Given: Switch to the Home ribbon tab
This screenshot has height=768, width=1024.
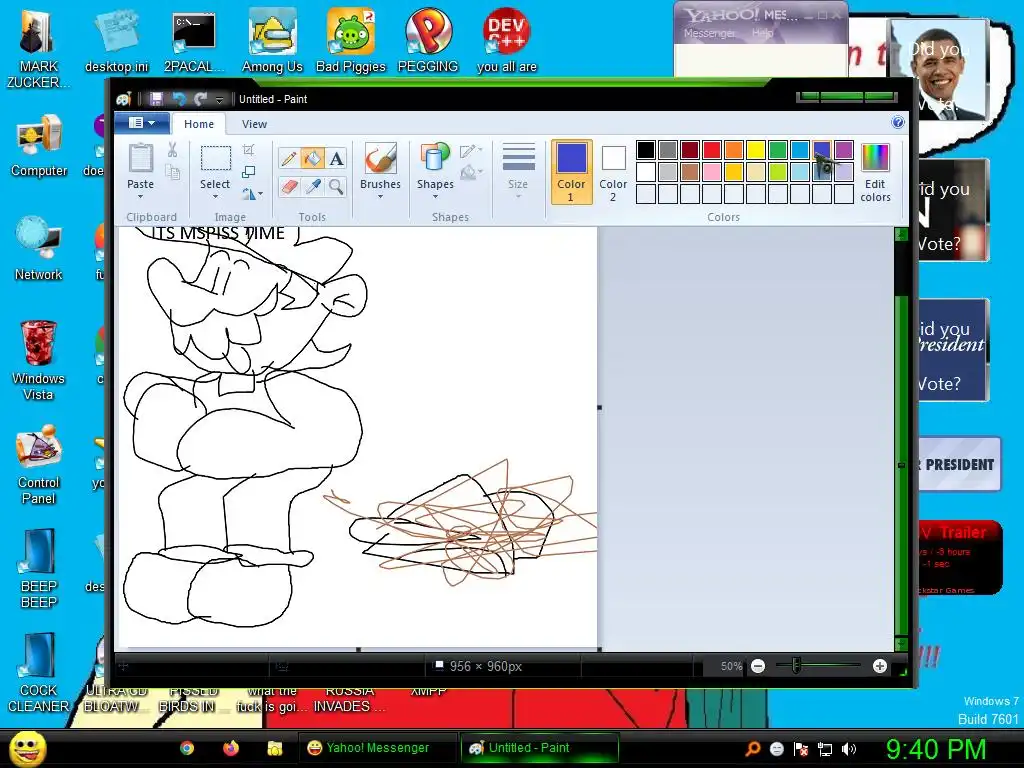Looking at the screenshot, I should (x=199, y=123).
